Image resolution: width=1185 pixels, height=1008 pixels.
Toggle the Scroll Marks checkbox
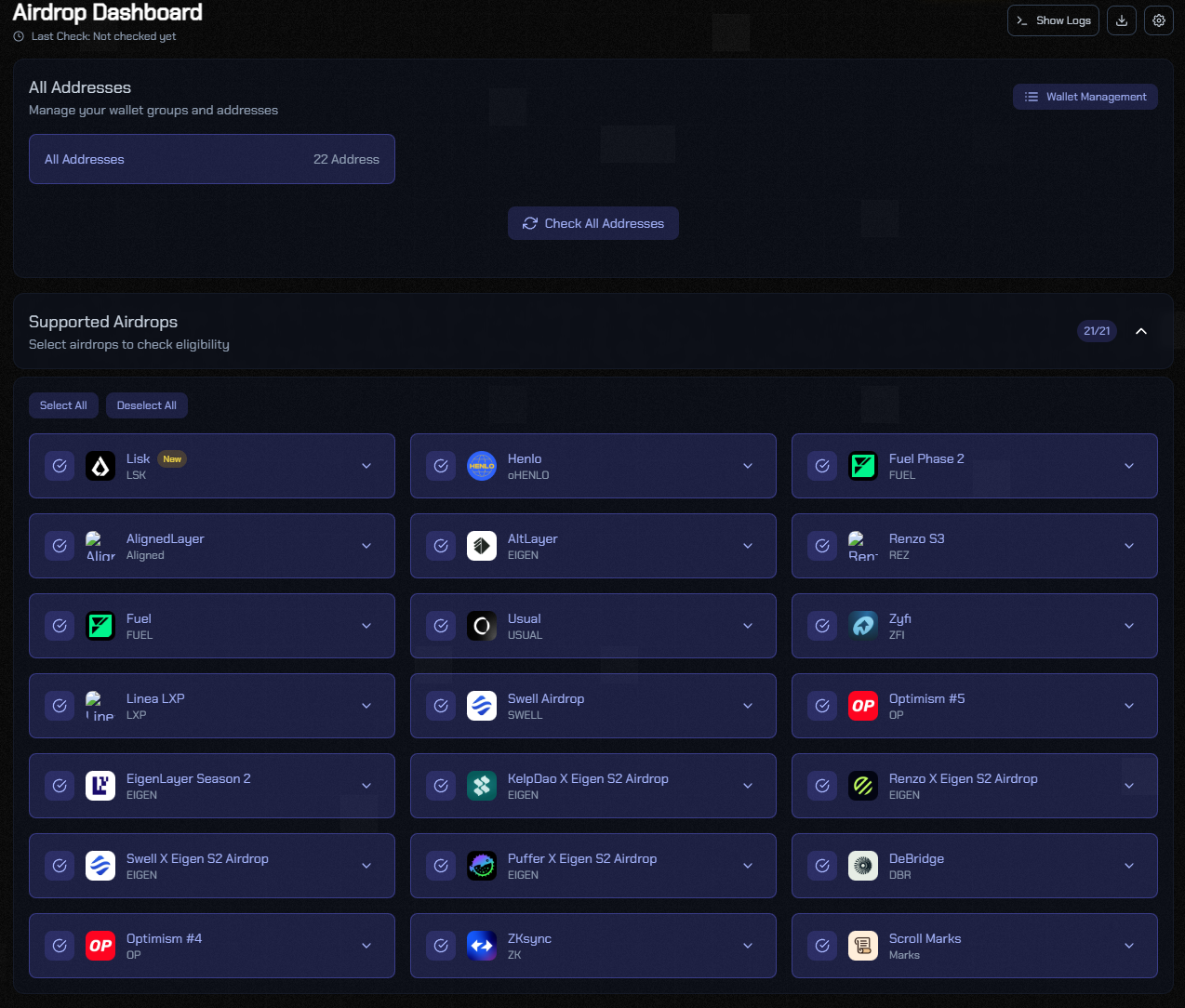point(822,946)
